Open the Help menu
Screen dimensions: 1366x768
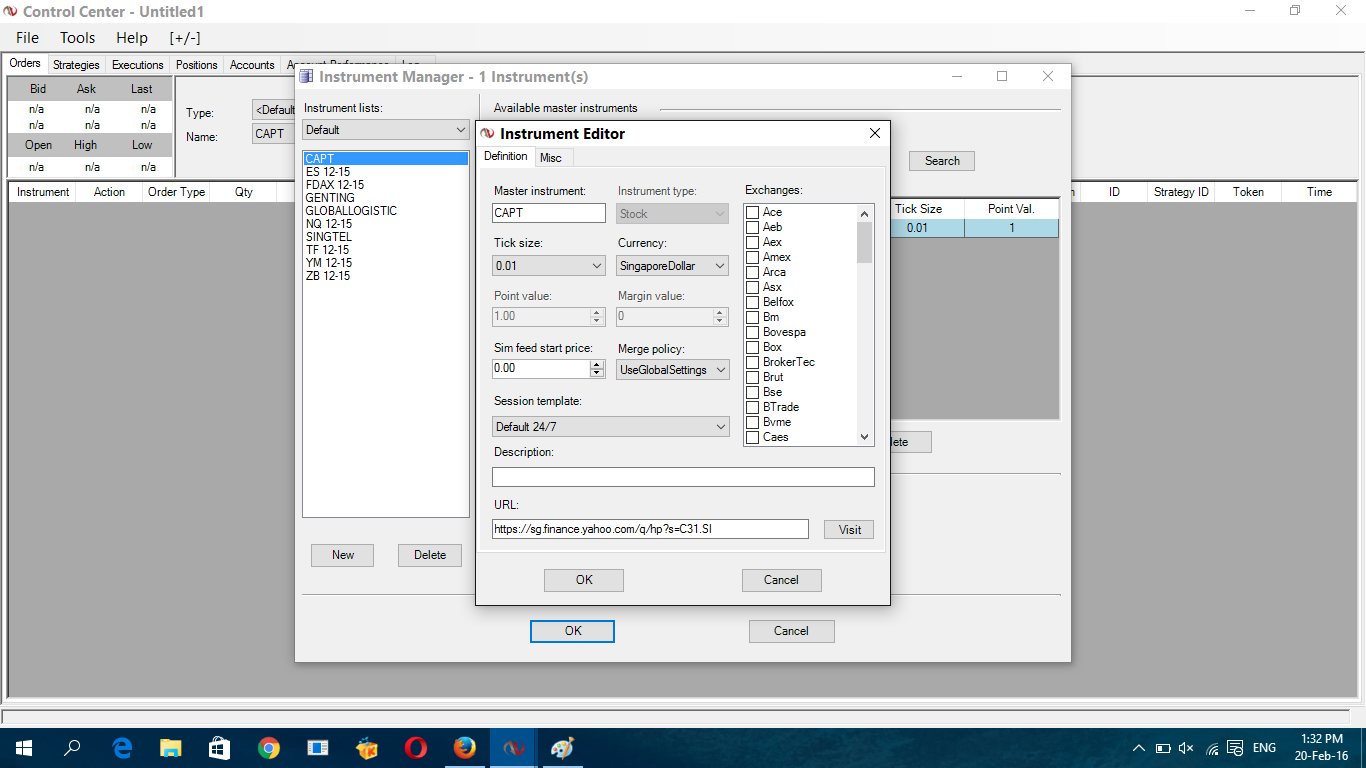tap(132, 38)
